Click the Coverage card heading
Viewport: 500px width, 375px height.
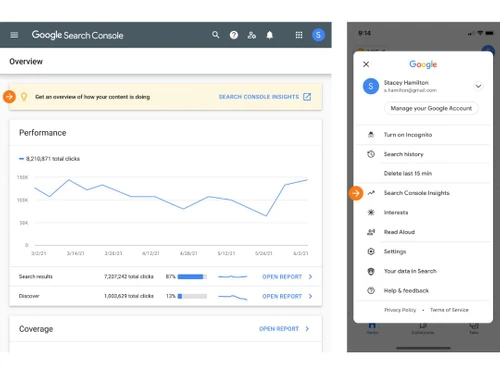(36, 329)
